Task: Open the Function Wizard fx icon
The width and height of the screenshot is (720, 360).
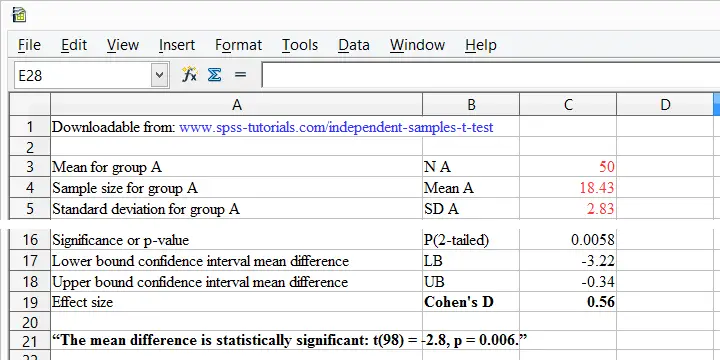Action: (189, 75)
